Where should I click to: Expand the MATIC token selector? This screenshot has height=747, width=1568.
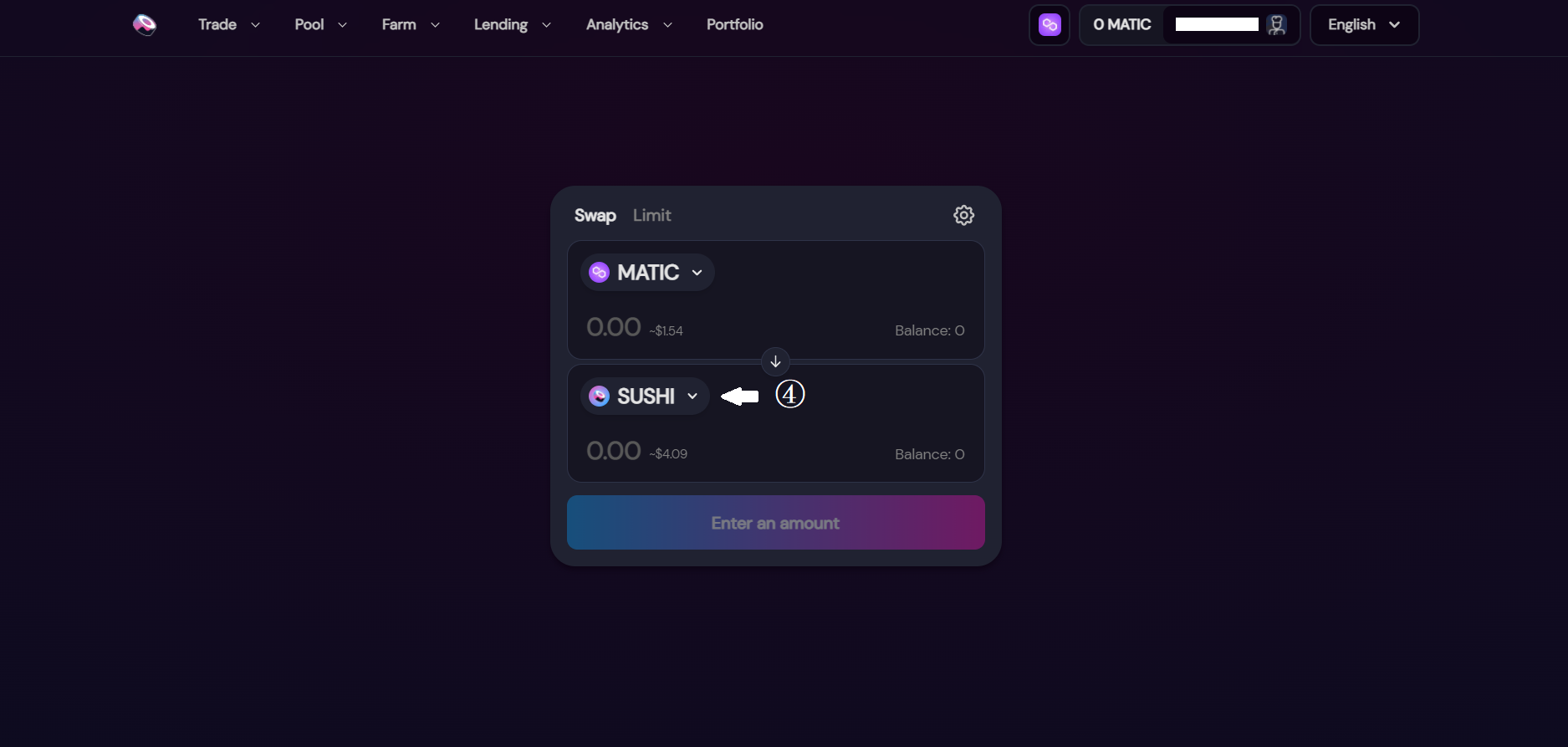[647, 273]
